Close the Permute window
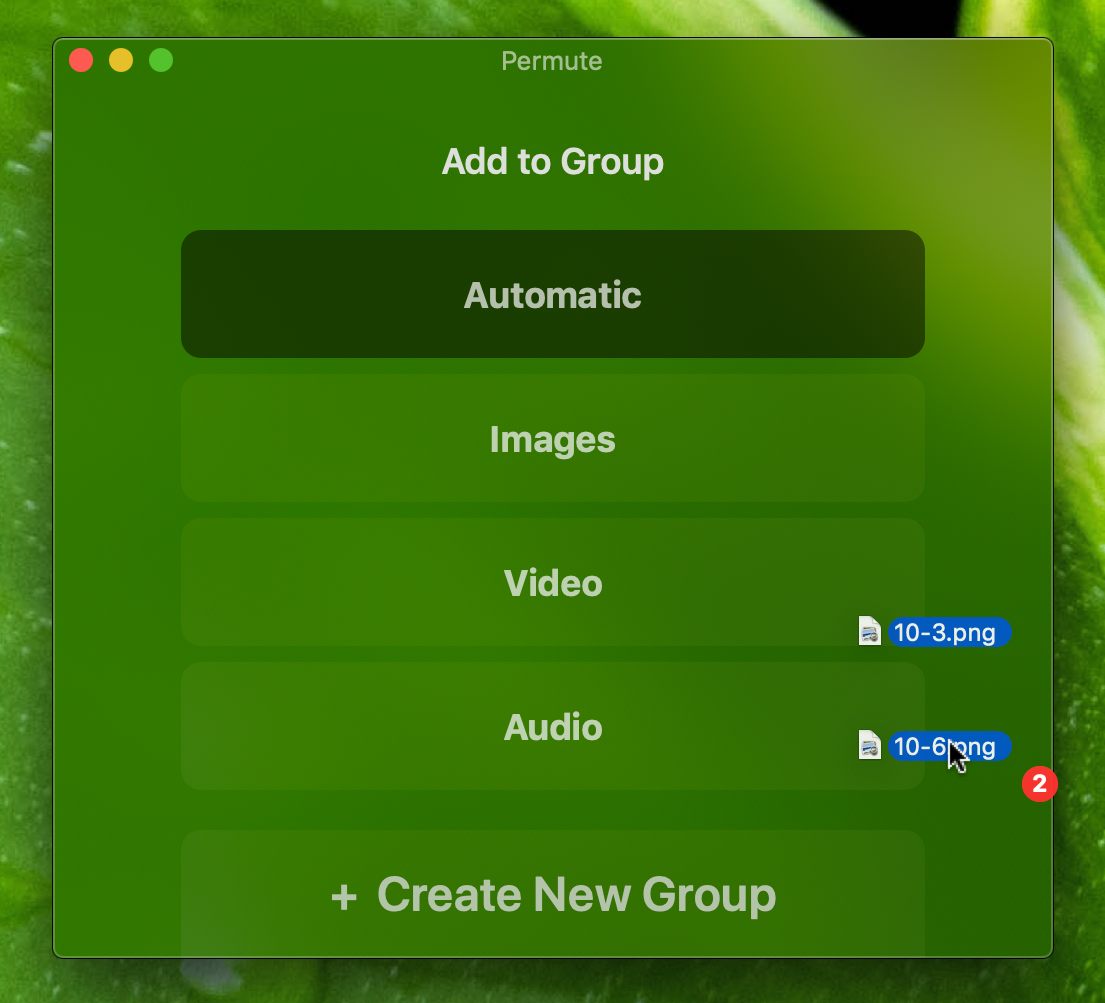Screen dimensions: 1105x1003 click(x=81, y=60)
